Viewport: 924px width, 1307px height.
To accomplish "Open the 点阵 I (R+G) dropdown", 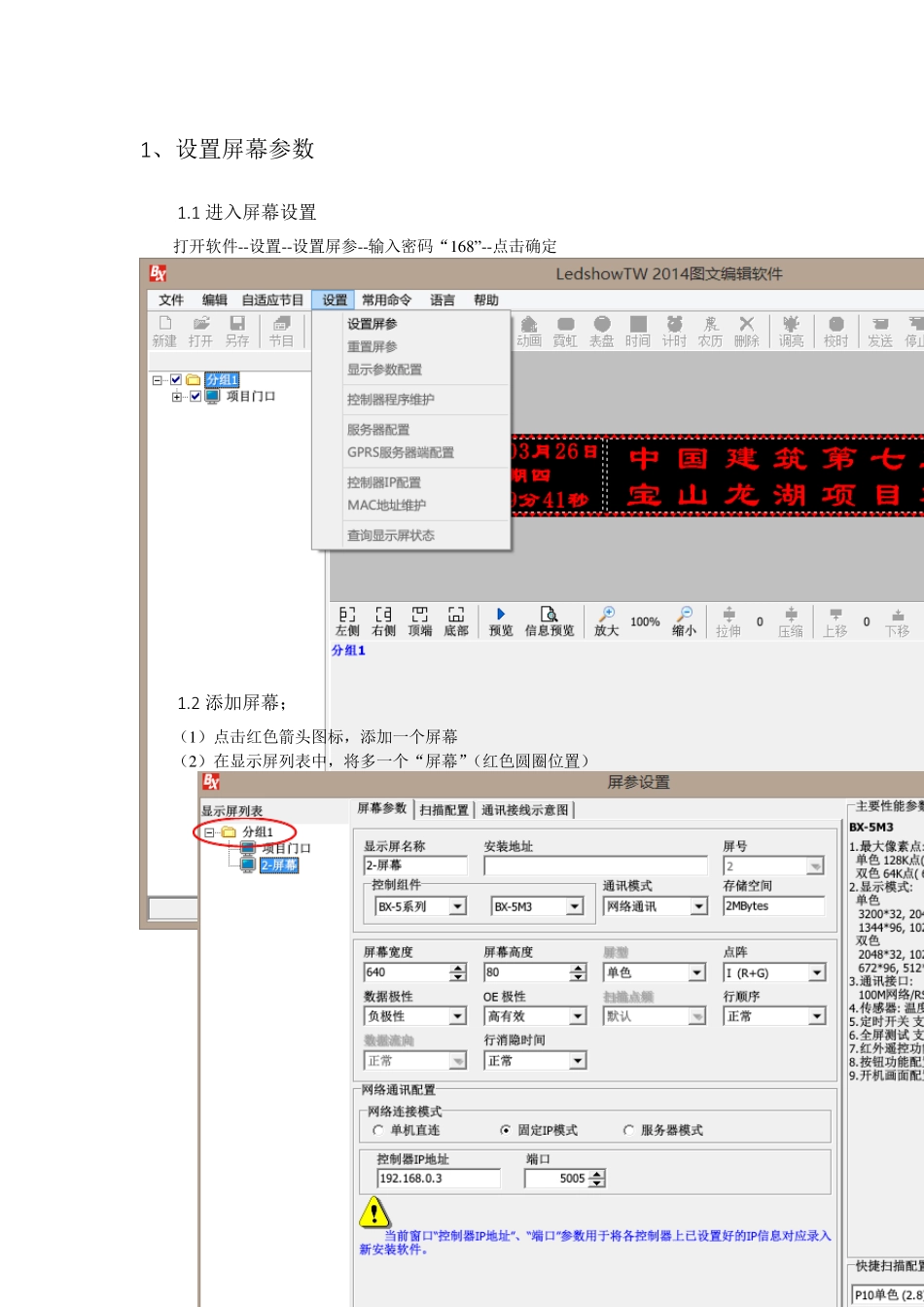I will 817,972.
